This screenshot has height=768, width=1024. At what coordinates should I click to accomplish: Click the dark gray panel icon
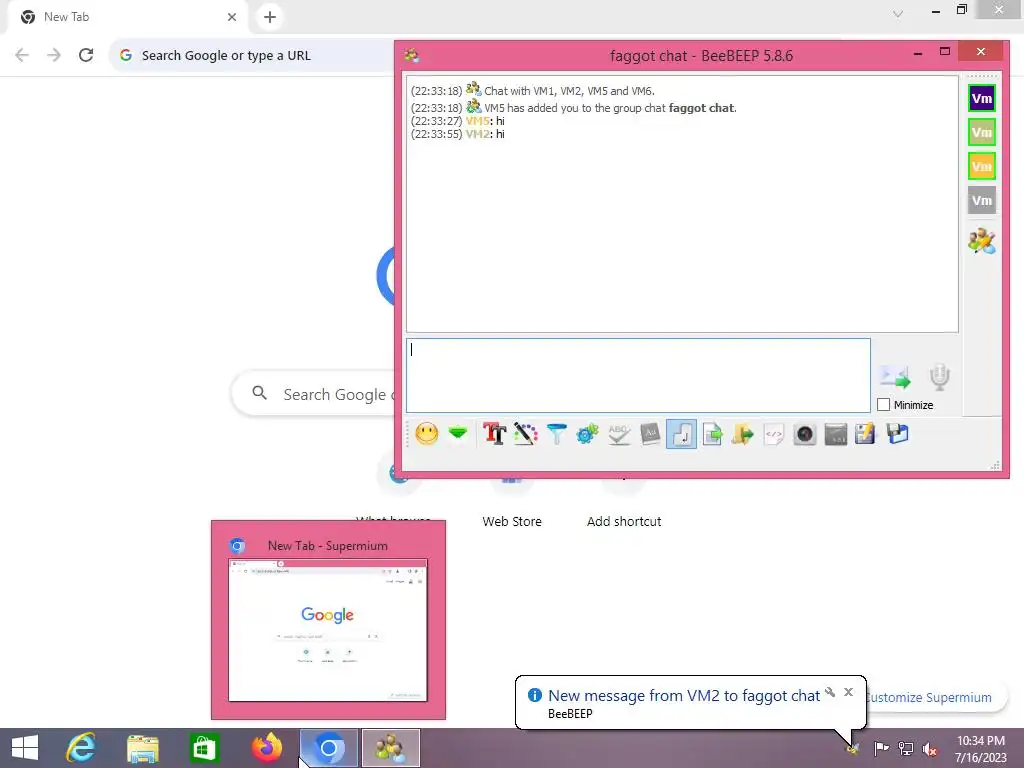coord(835,434)
